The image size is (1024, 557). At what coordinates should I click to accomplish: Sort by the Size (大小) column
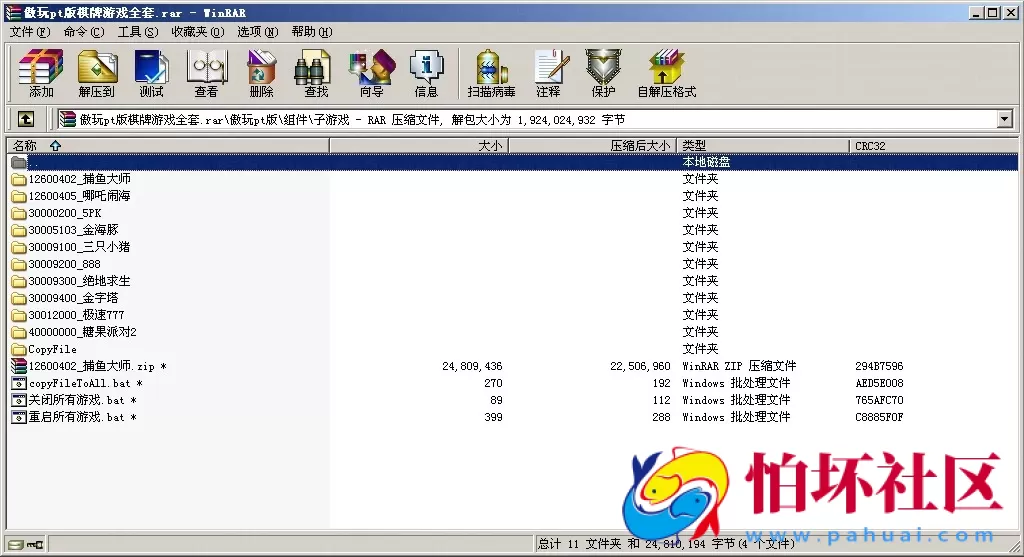pyautogui.click(x=419, y=146)
